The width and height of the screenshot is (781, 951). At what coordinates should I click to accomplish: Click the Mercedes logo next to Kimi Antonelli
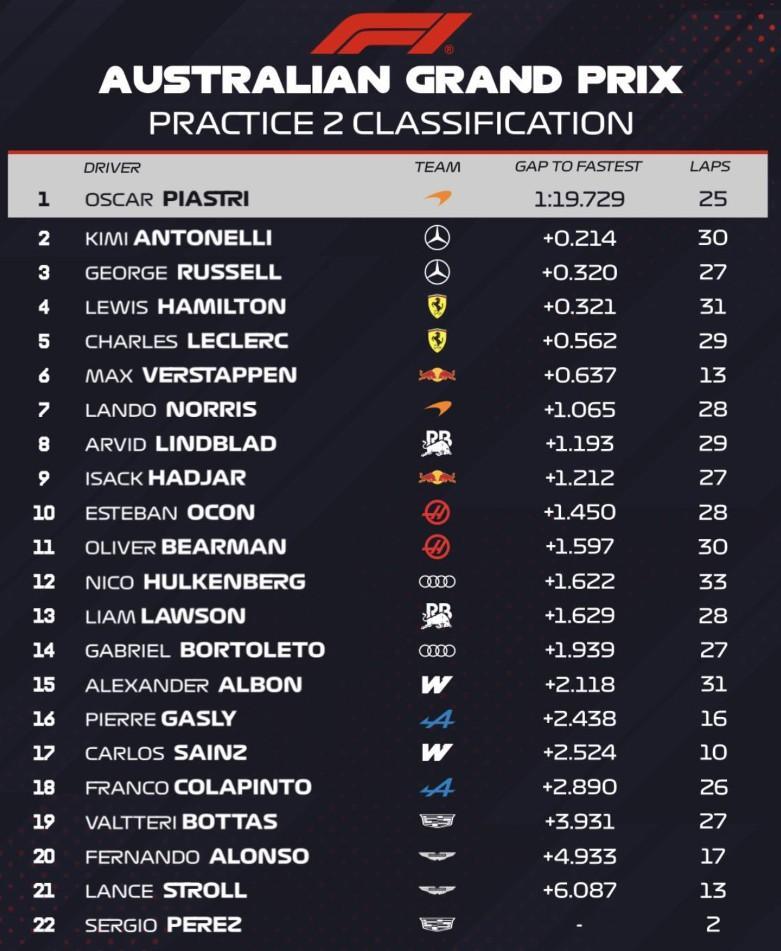click(x=437, y=238)
